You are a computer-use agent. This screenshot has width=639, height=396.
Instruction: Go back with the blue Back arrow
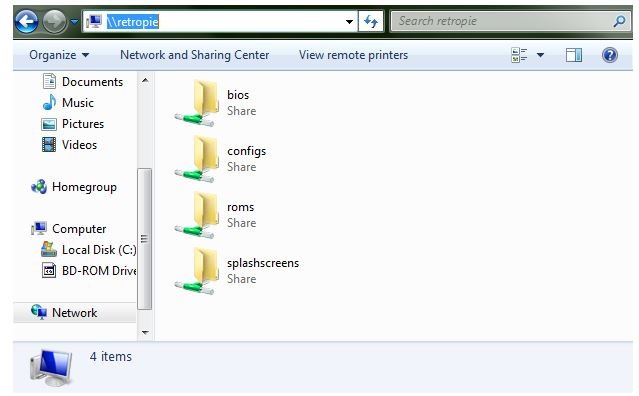pyautogui.click(x=27, y=21)
